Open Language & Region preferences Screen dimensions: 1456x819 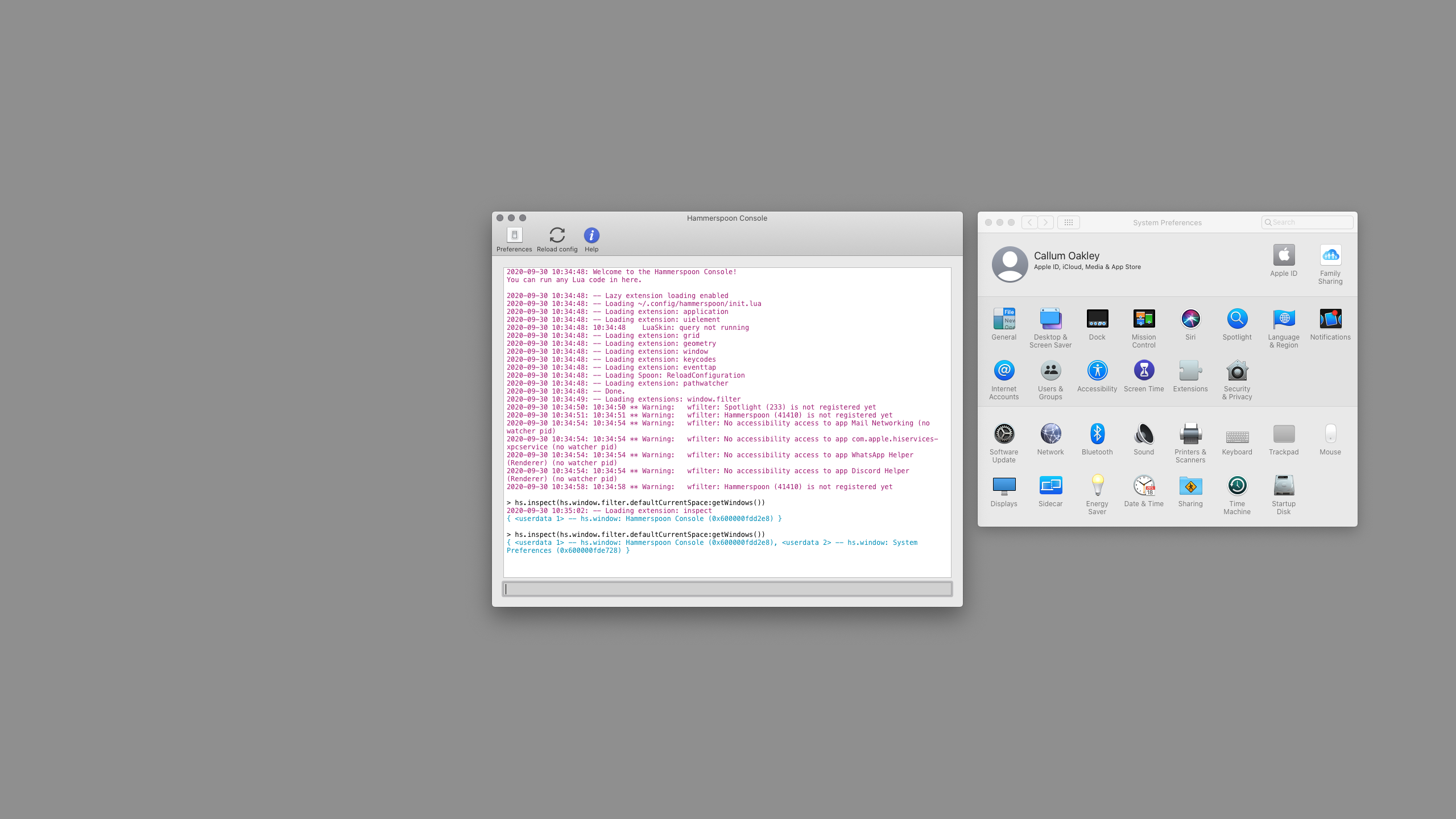1284,329
